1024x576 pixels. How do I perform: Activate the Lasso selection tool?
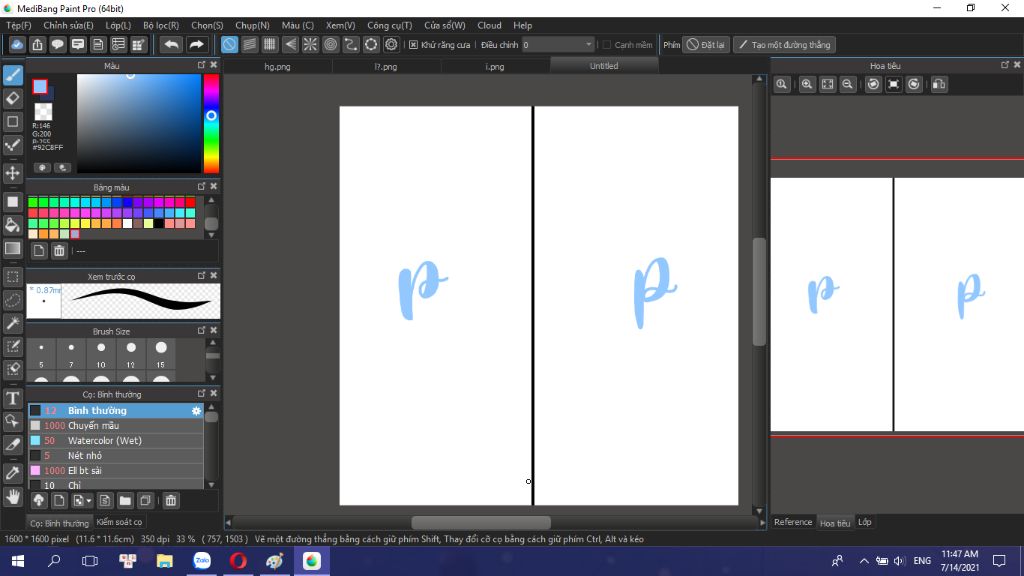13,300
